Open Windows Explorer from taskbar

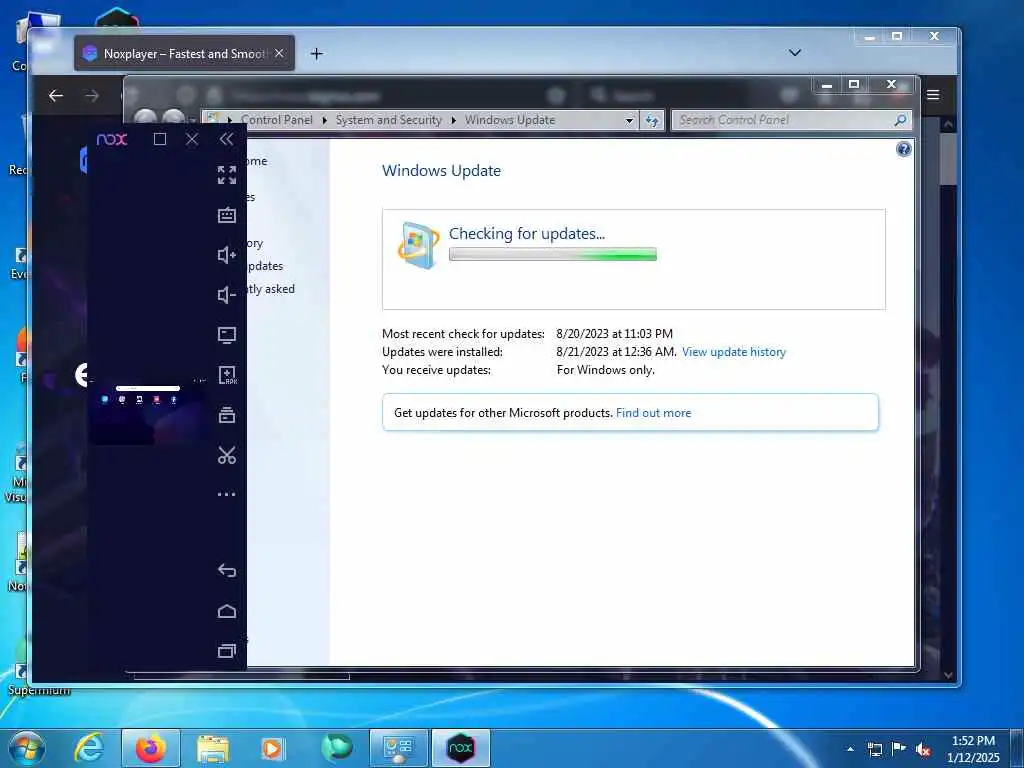[x=213, y=748]
